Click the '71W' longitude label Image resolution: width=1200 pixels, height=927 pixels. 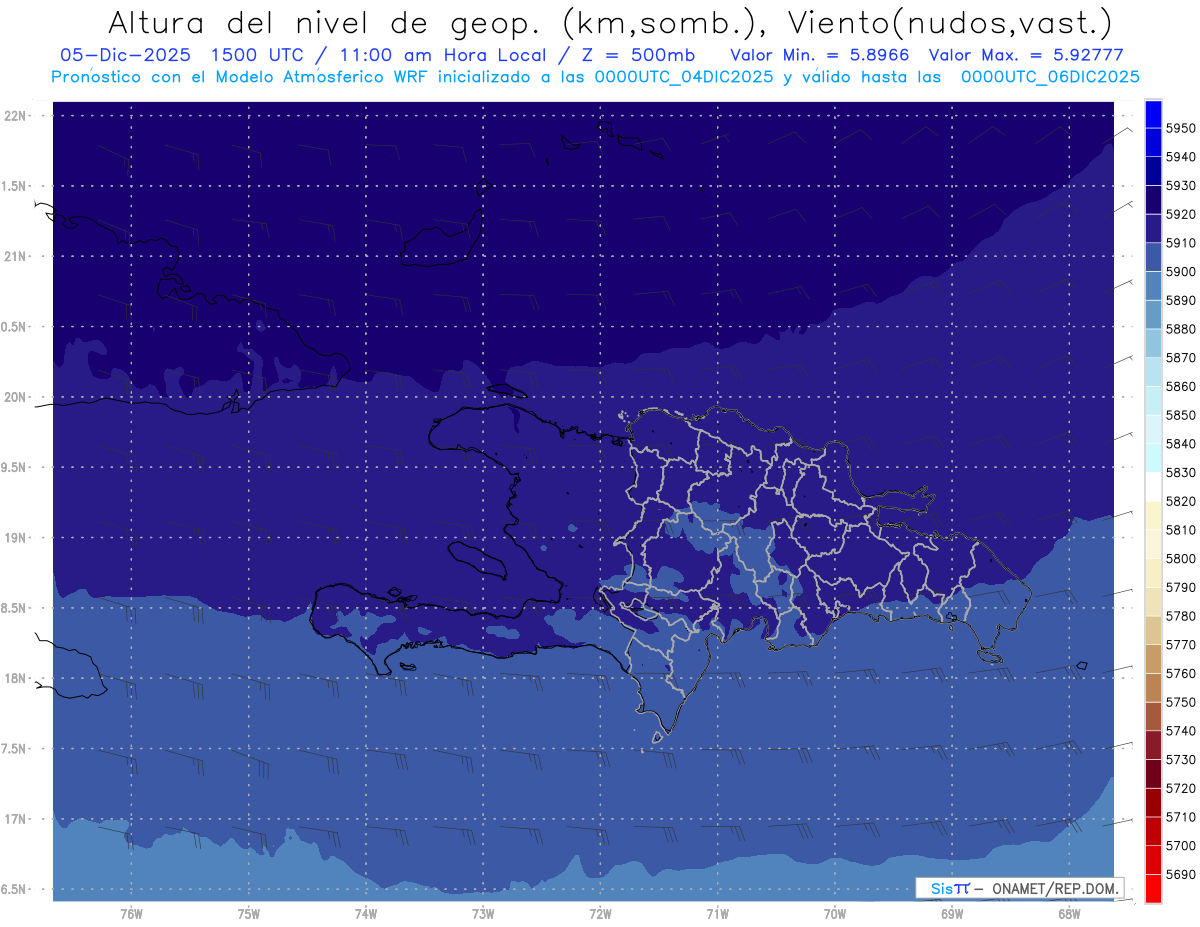(717, 913)
